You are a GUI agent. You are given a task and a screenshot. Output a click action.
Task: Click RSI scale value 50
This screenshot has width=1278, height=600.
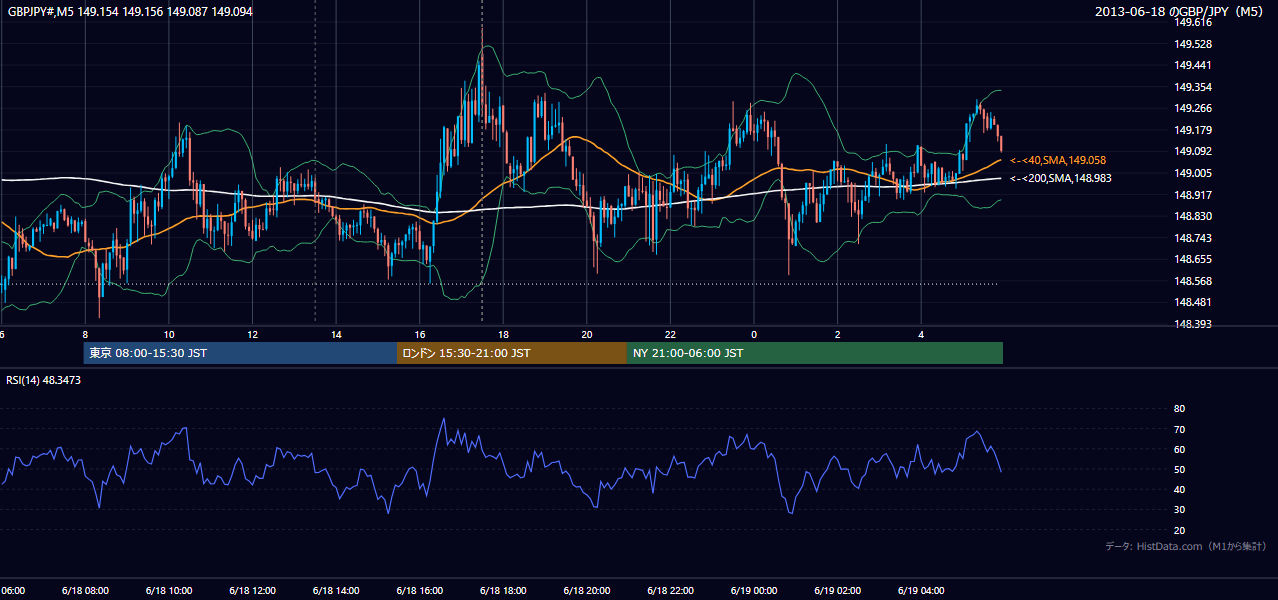click(1179, 469)
